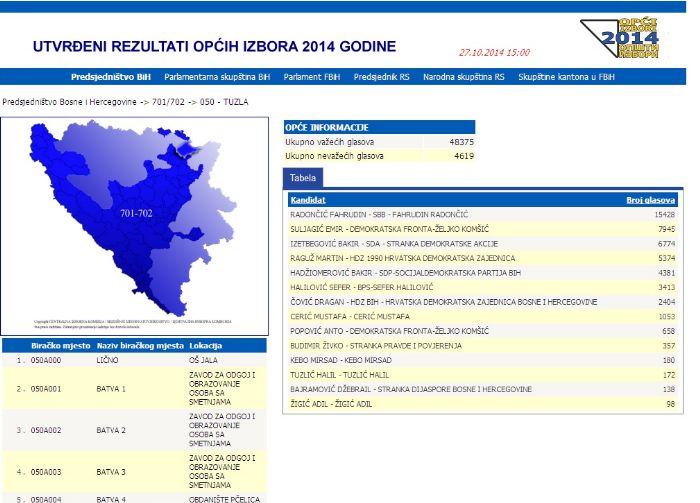Select row Čović Dragan - HDZ BiH
Screen dimensions: 700x503
(x=483, y=302)
